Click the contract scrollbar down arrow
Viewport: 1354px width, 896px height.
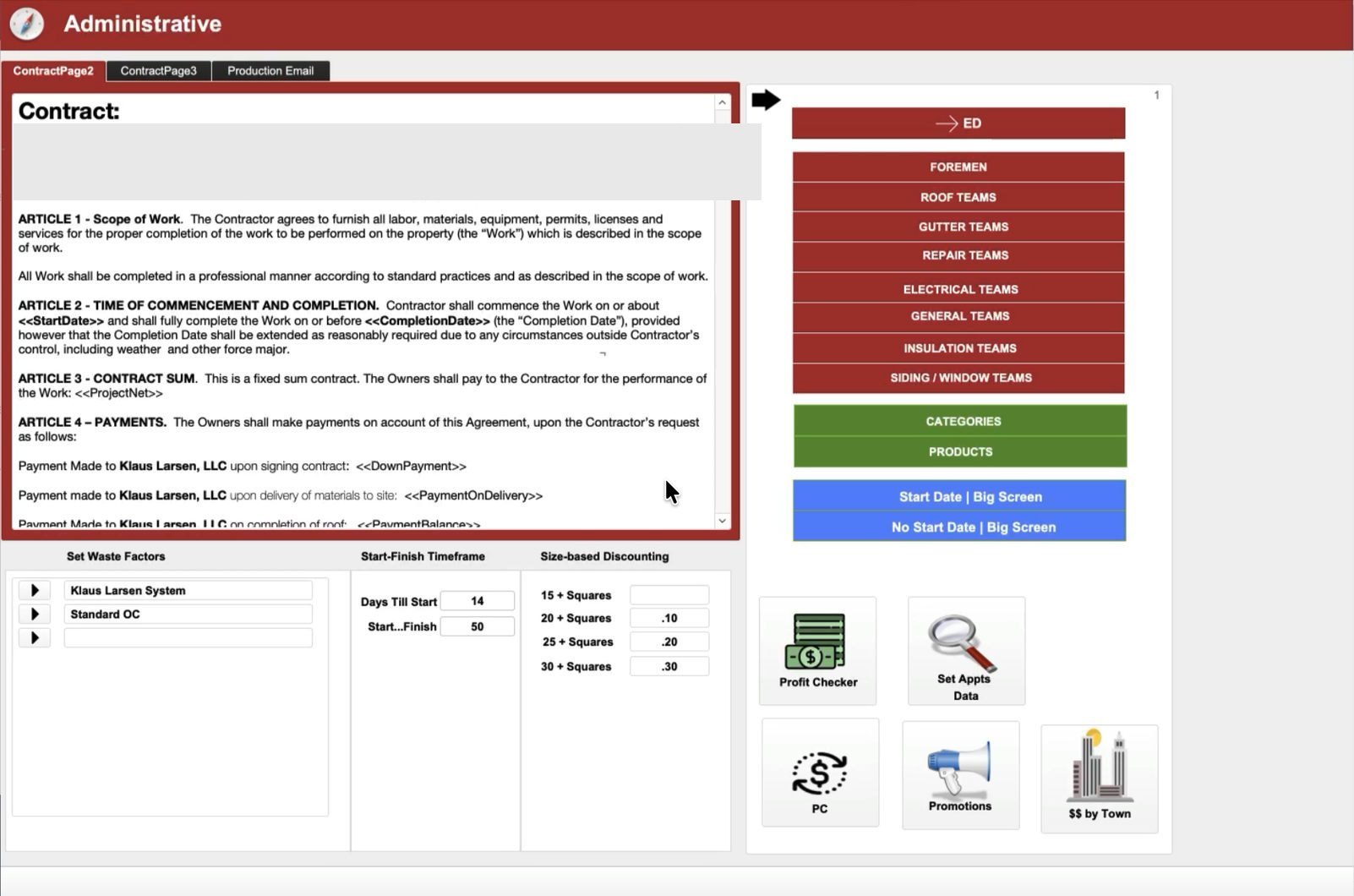click(x=722, y=521)
